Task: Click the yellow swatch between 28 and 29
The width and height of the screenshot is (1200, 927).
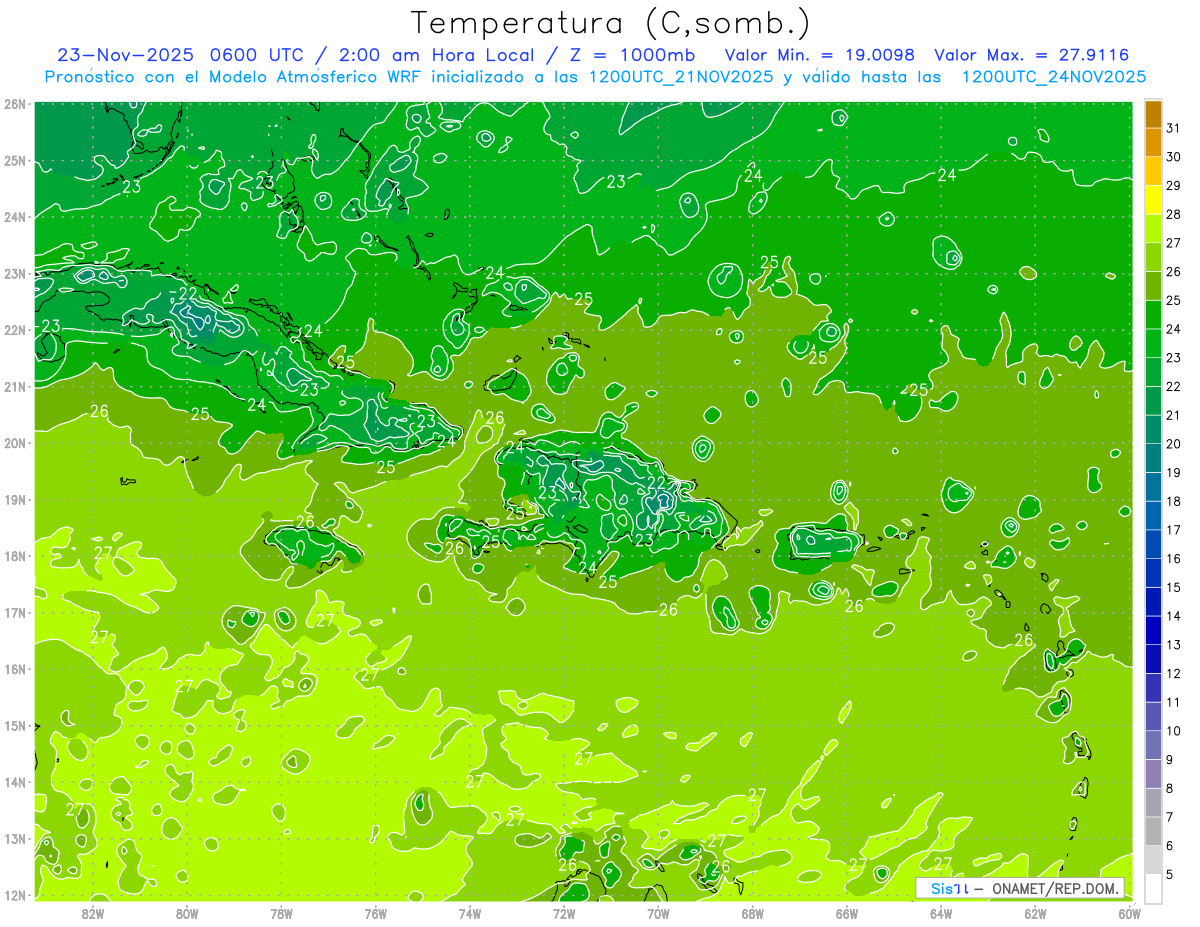Action: point(1154,200)
